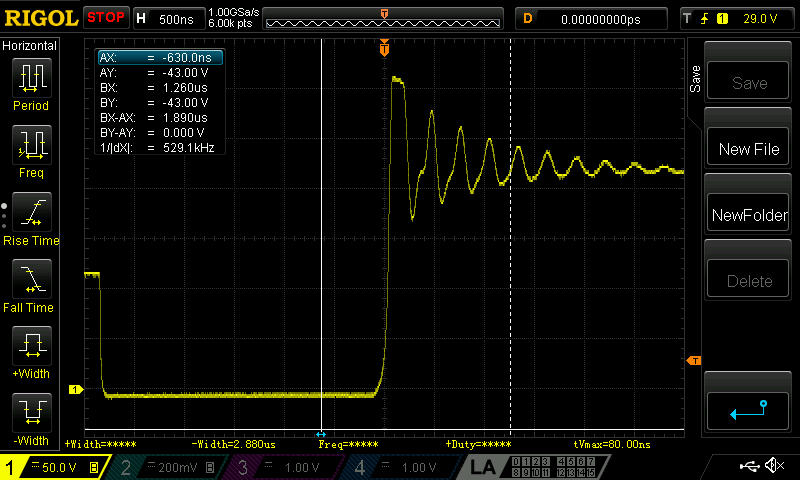Image resolution: width=800 pixels, height=480 pixels.
Task: Click the USB status icon
Action: pyautogui.click(x=748, y=465)
